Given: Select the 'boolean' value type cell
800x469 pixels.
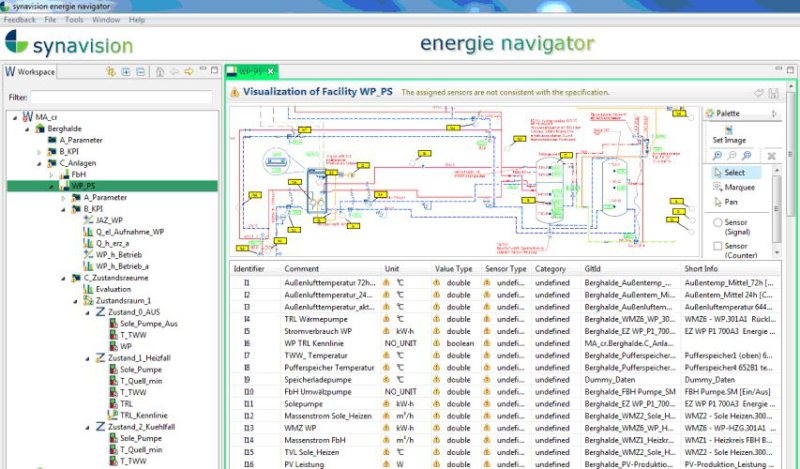Looking at the screenshot, I should click(x=460, y=343).
